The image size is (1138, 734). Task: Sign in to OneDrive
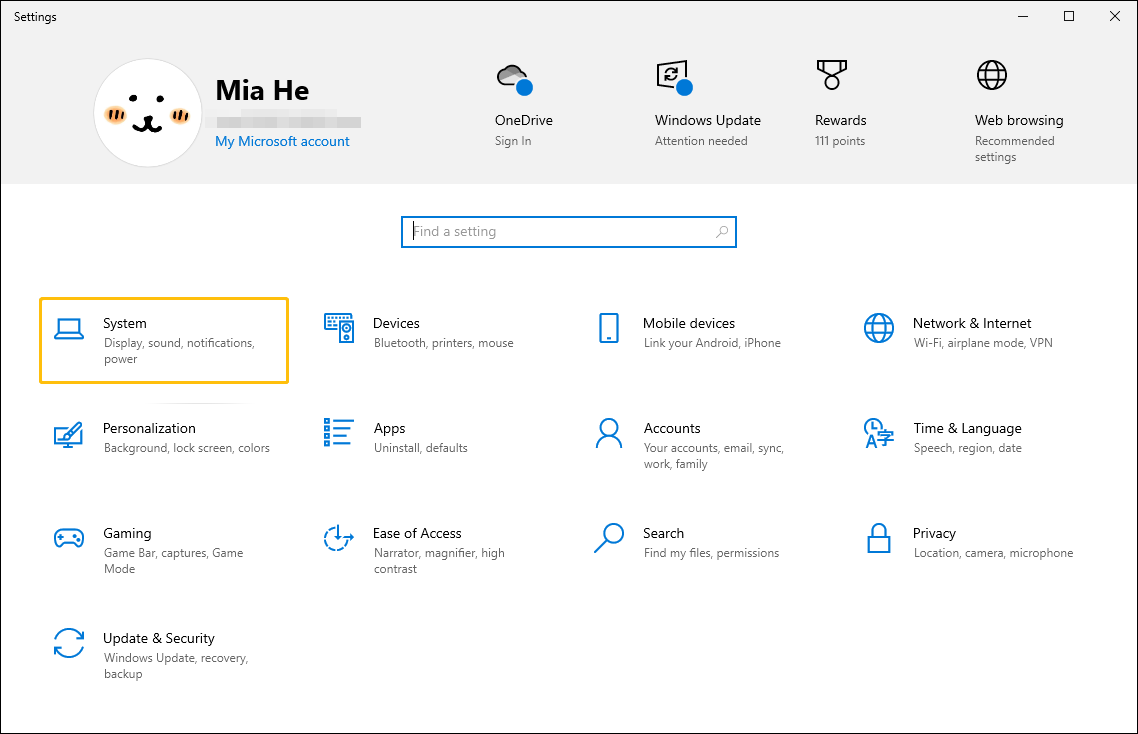pos(522,103)
